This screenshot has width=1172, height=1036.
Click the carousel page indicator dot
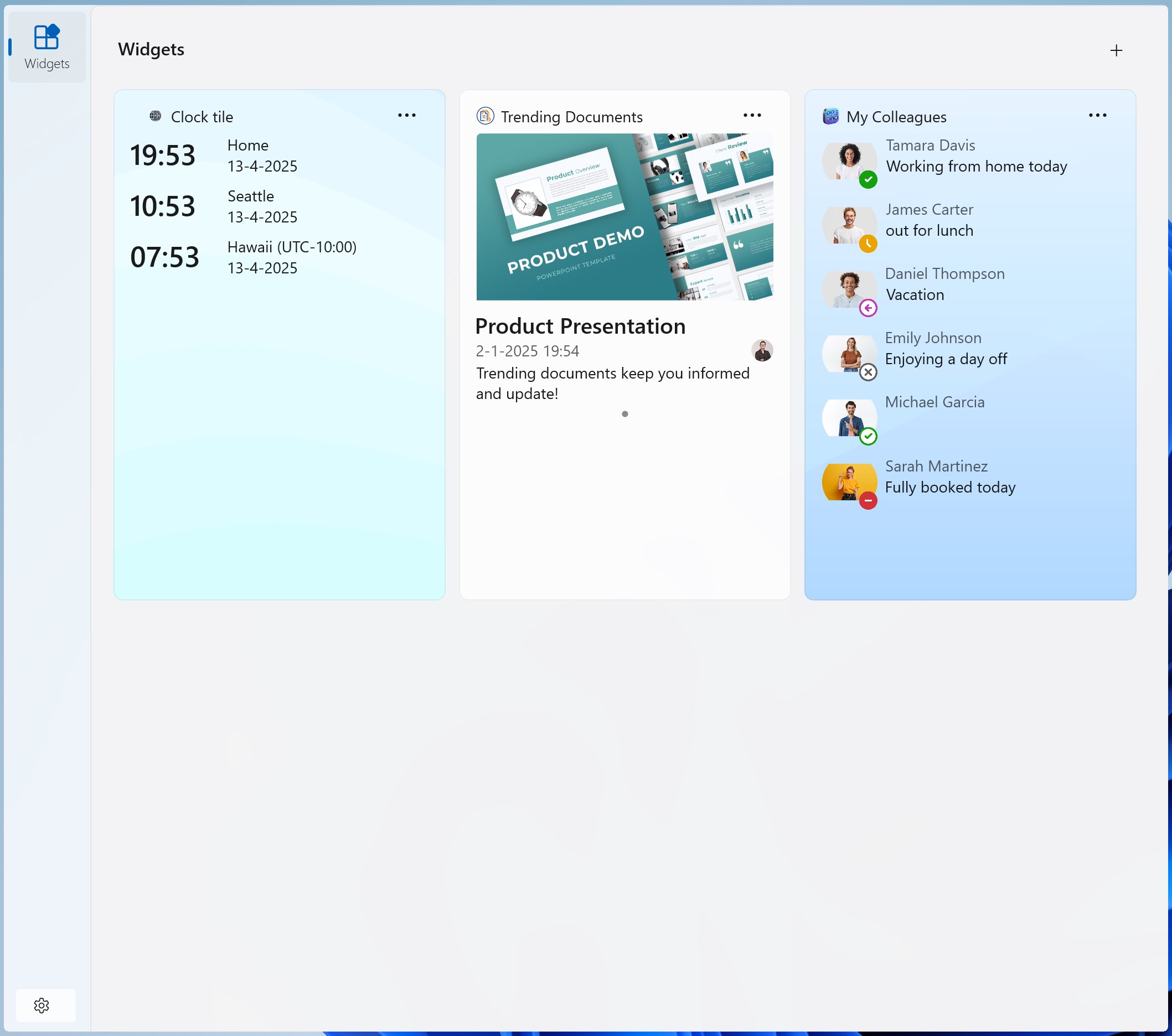(624, 414)
